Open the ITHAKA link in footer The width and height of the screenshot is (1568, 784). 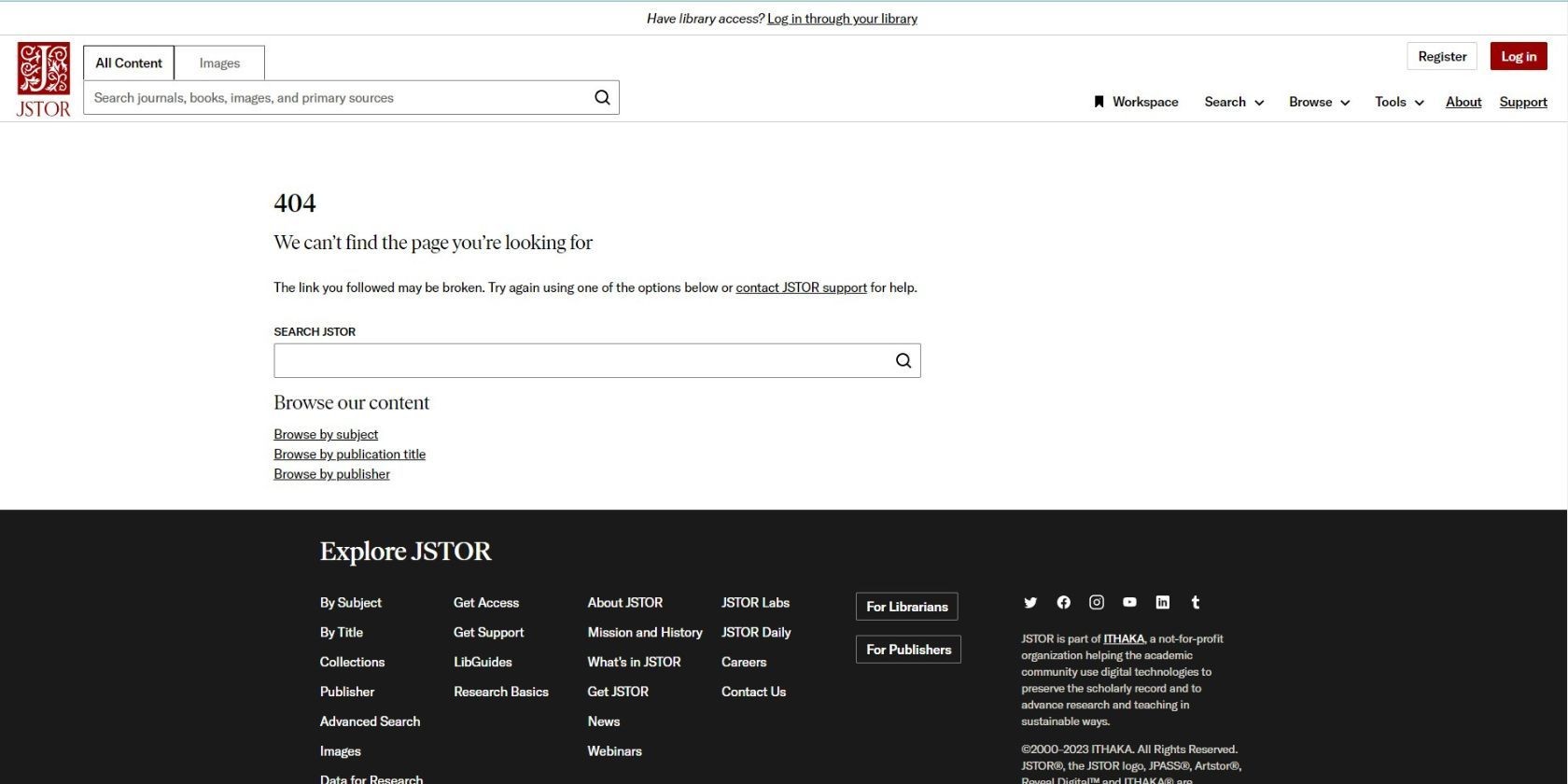[x=1124, y=638]
